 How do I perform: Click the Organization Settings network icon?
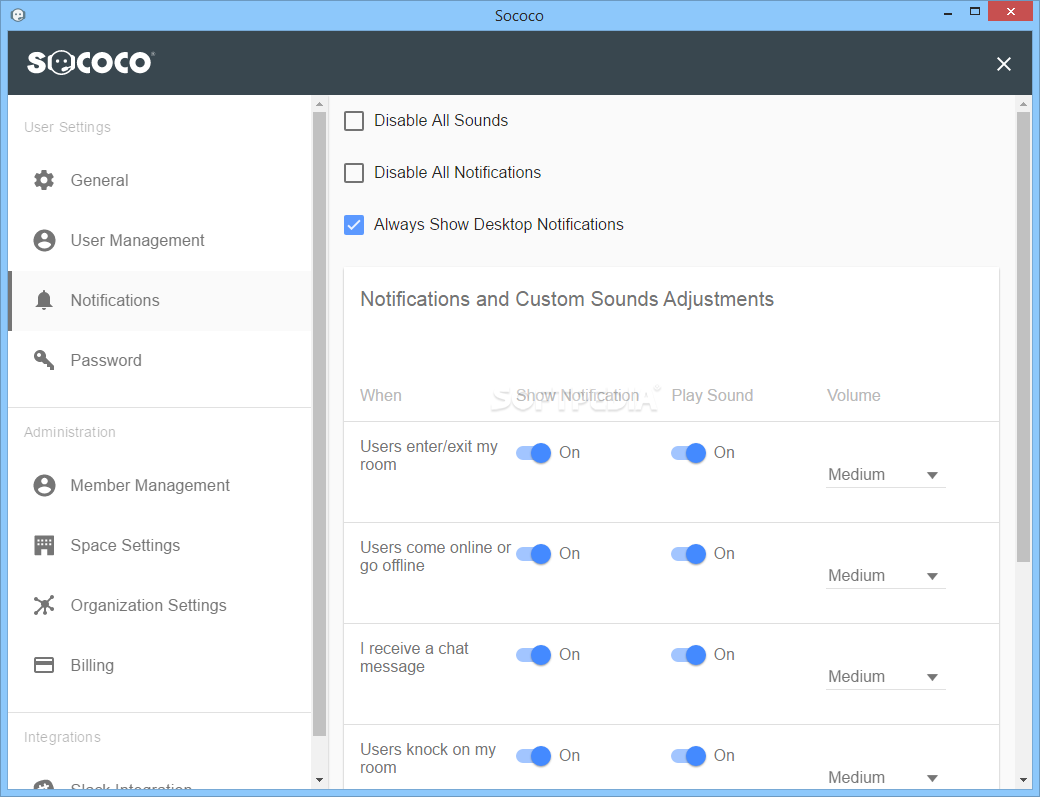pyautogui.click(x=44, y=605)
